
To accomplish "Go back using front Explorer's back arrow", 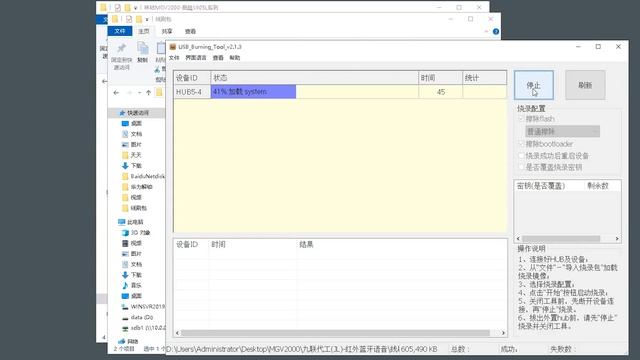I will pyautogui.click(x=116, y=93).
